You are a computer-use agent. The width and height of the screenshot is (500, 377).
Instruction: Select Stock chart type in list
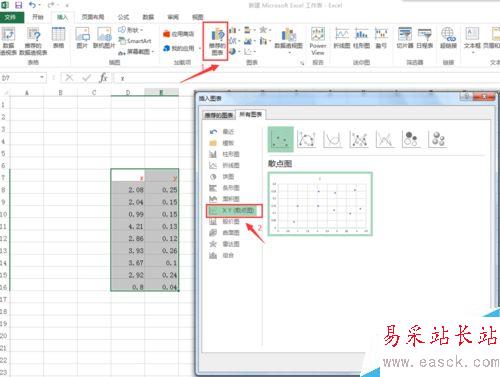click(x=224, y=221)
